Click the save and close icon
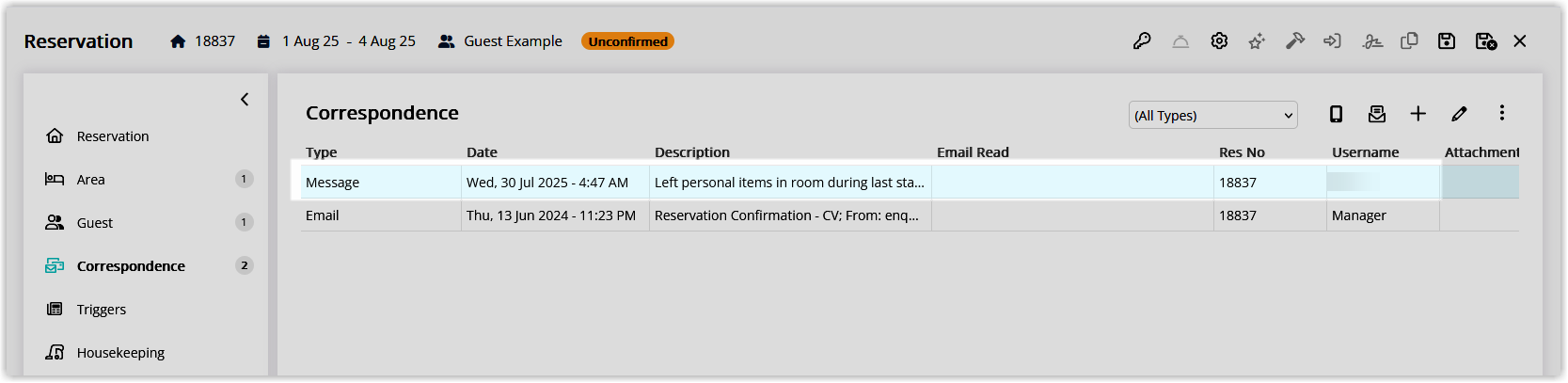 (1486, 41)
